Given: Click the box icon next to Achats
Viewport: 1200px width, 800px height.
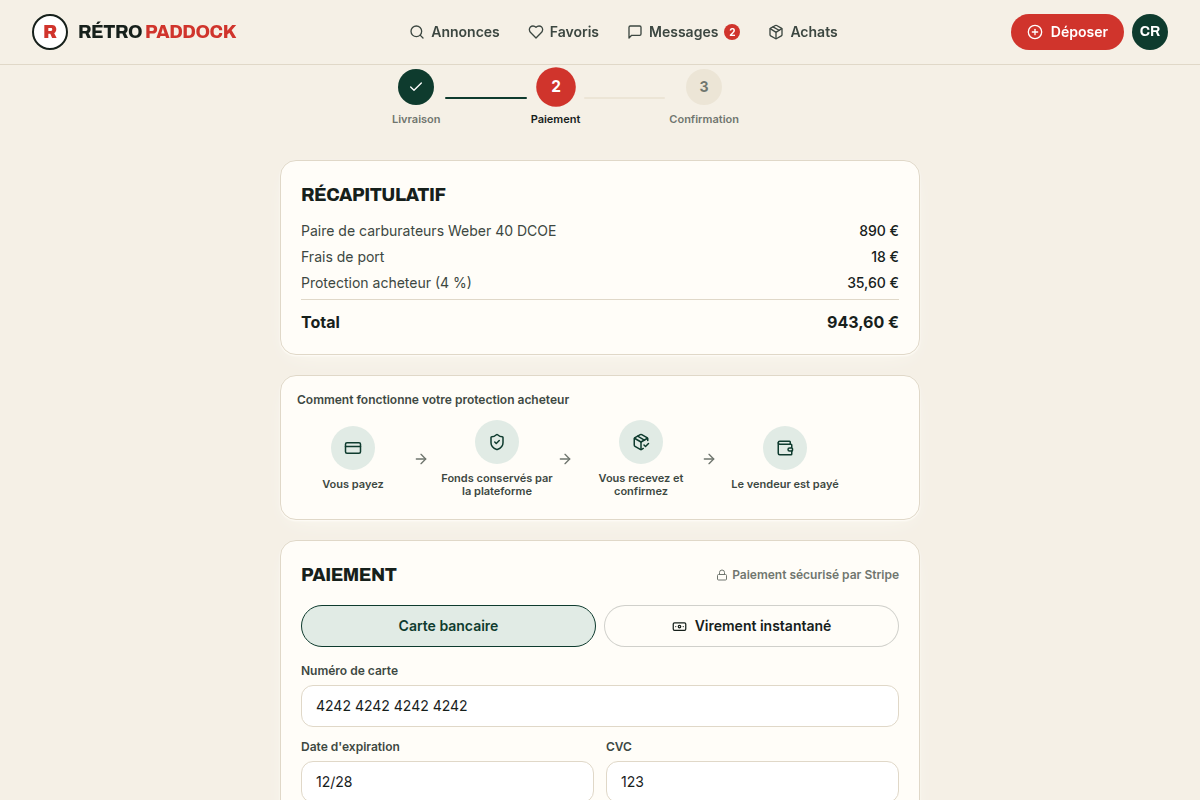Looking at the screenshot, I should [776, 32].
